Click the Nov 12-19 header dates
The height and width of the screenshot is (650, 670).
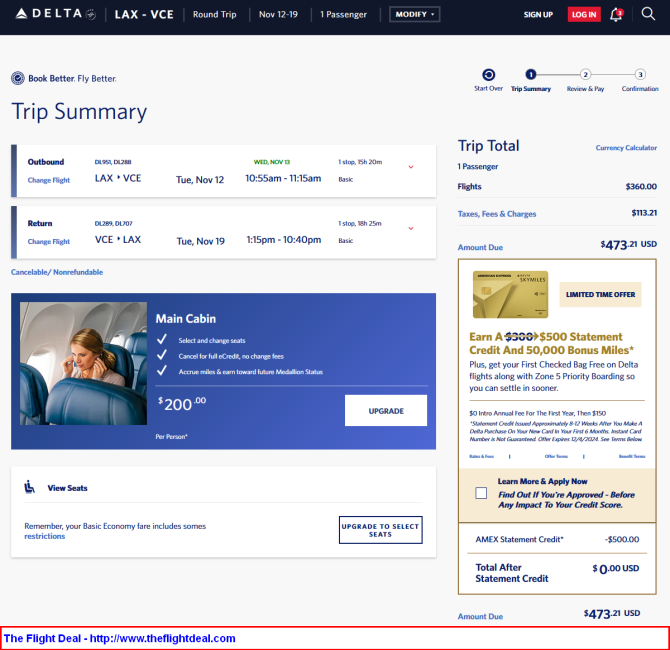click(278, 15)
